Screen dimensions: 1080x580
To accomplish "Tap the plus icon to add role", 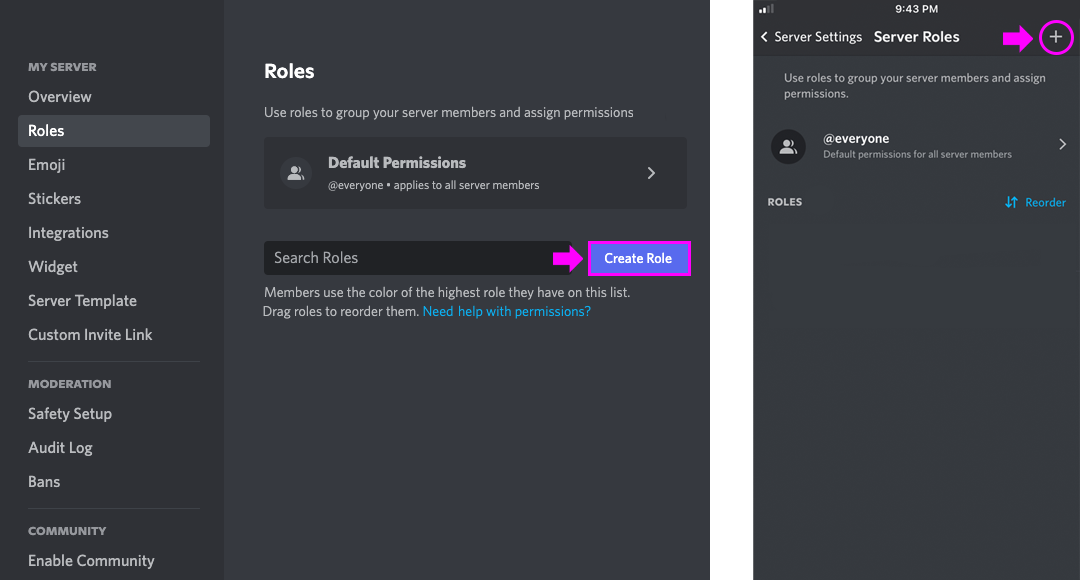I will coord(1056,38).
